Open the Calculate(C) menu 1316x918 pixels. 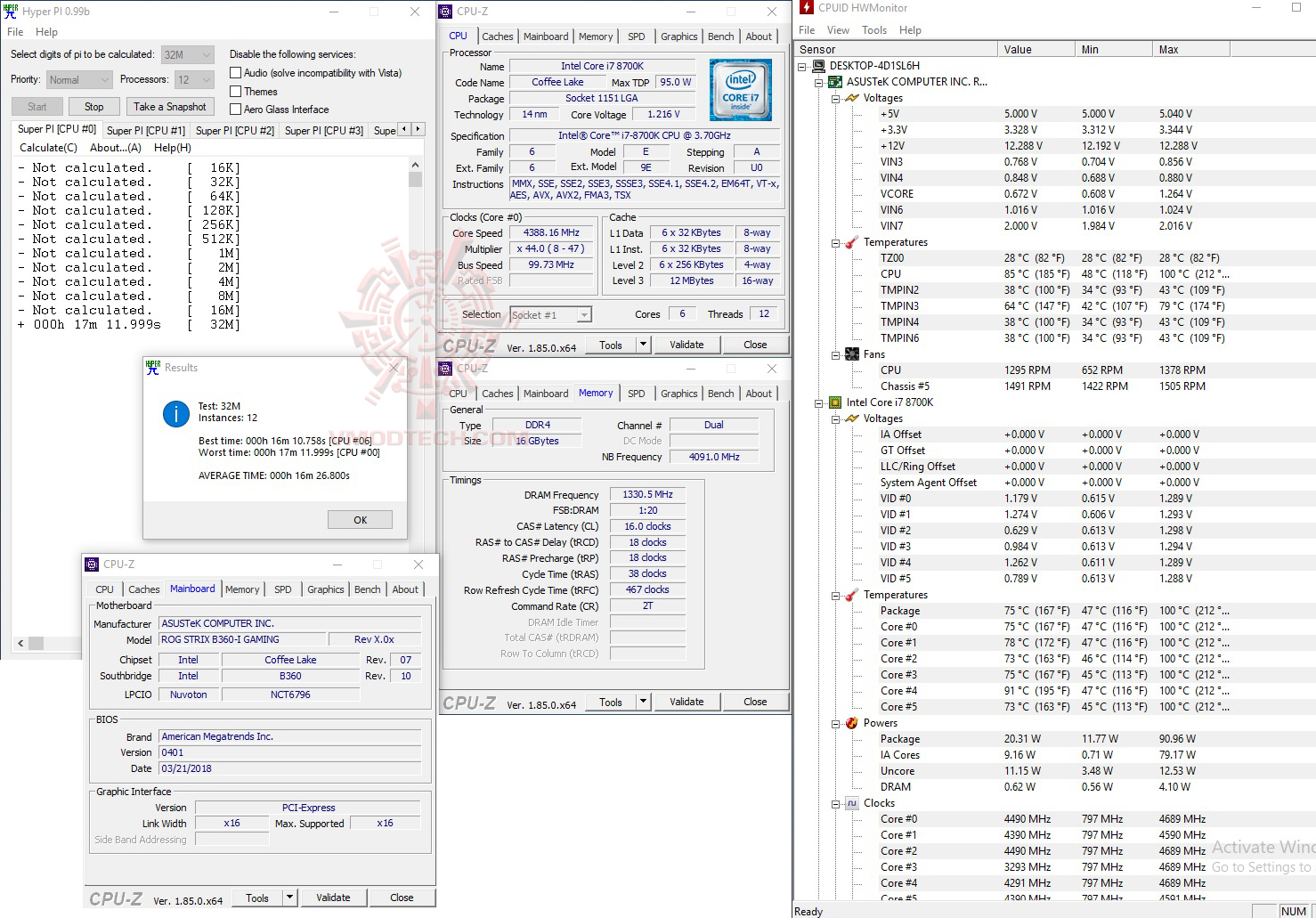coord(48,148)
